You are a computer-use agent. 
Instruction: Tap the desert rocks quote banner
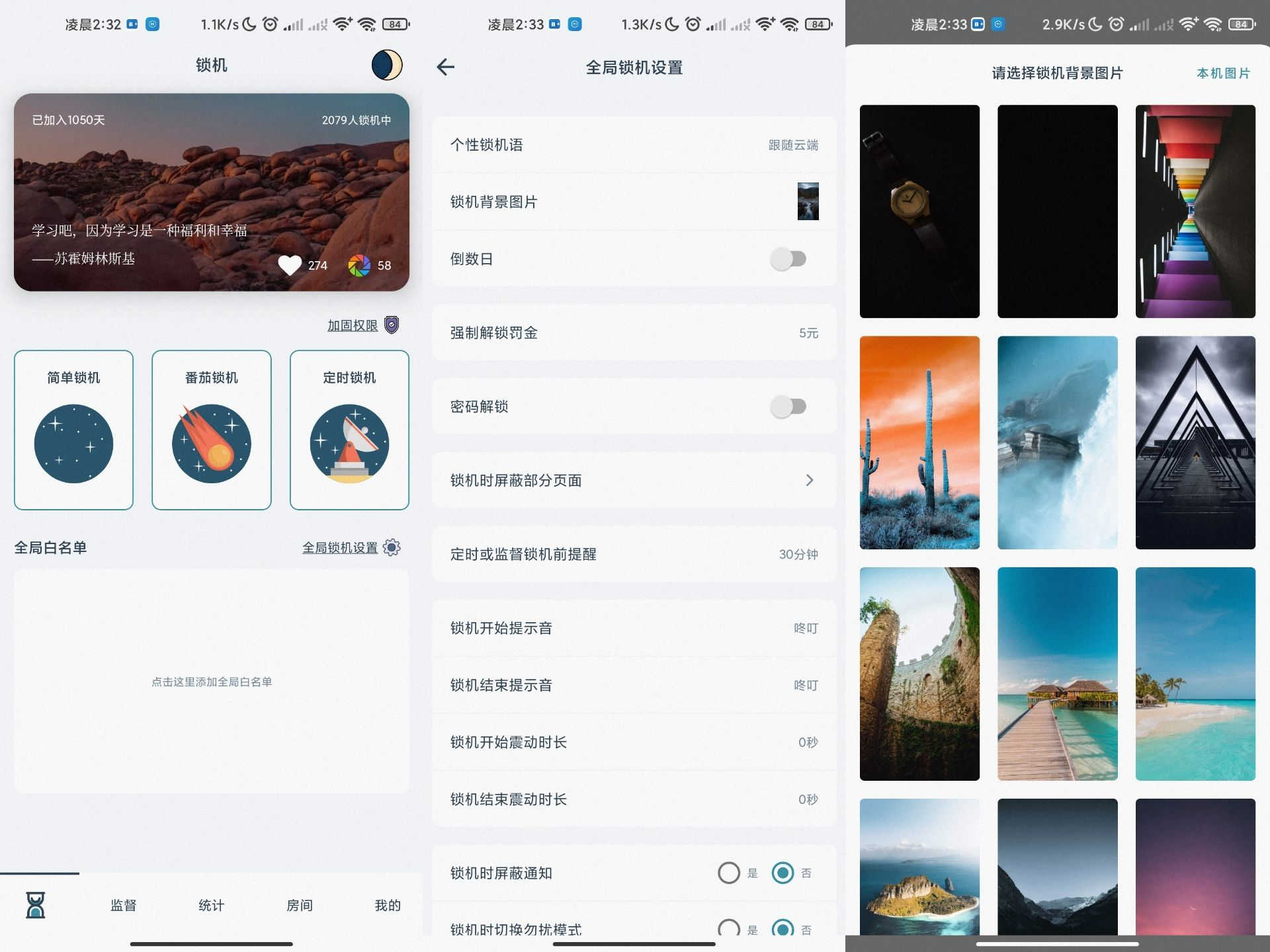(212, 192)
